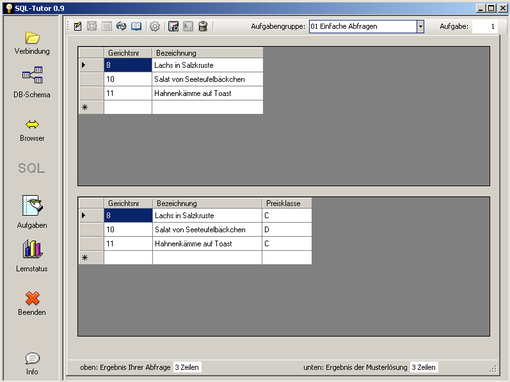The image size is (510, 382).
Task: Open the Info speech bubble
Action: [x=32, y=358]
